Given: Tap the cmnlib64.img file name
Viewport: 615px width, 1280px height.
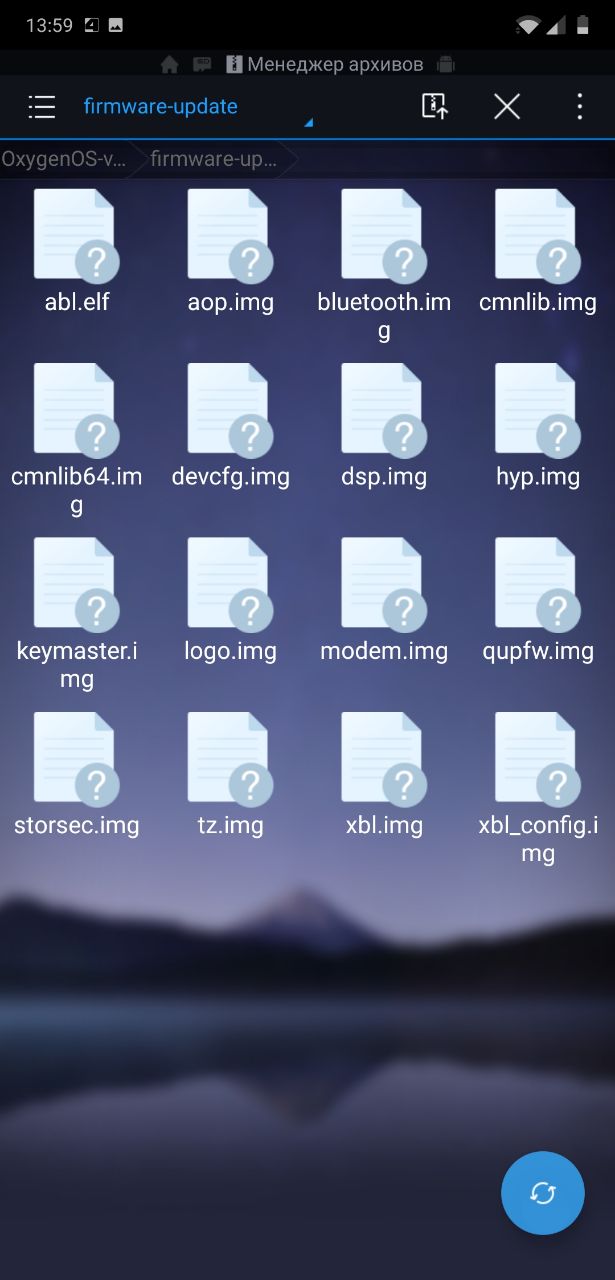Looking at the screenshot, I should pyautogui.click(x=77, y=490).
